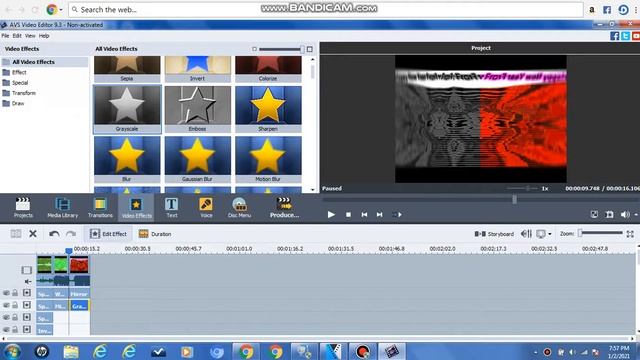Start playback in the preview
Image resolution: width=640 pixels, height=360 pixels.
[x=331, y=214]
